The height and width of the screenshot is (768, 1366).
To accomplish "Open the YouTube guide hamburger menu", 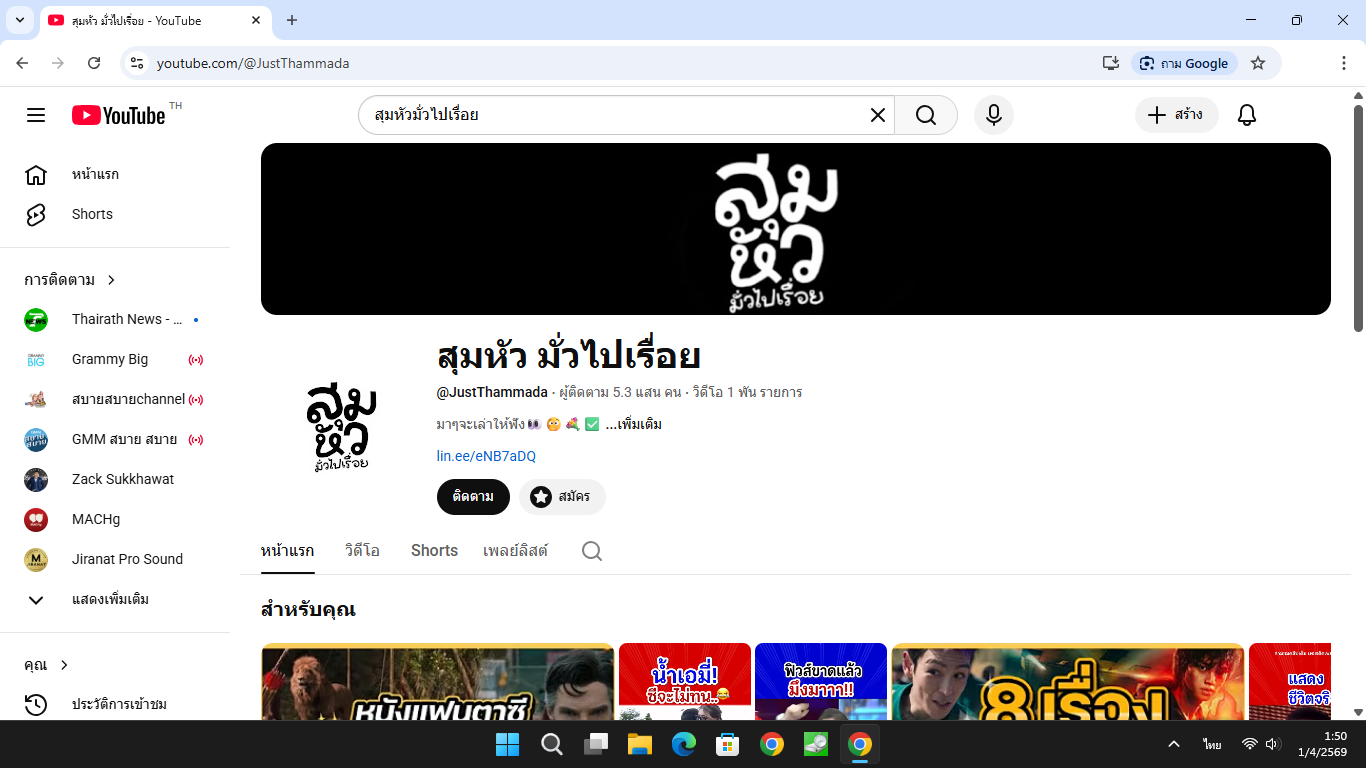I will tap(36, 115).
